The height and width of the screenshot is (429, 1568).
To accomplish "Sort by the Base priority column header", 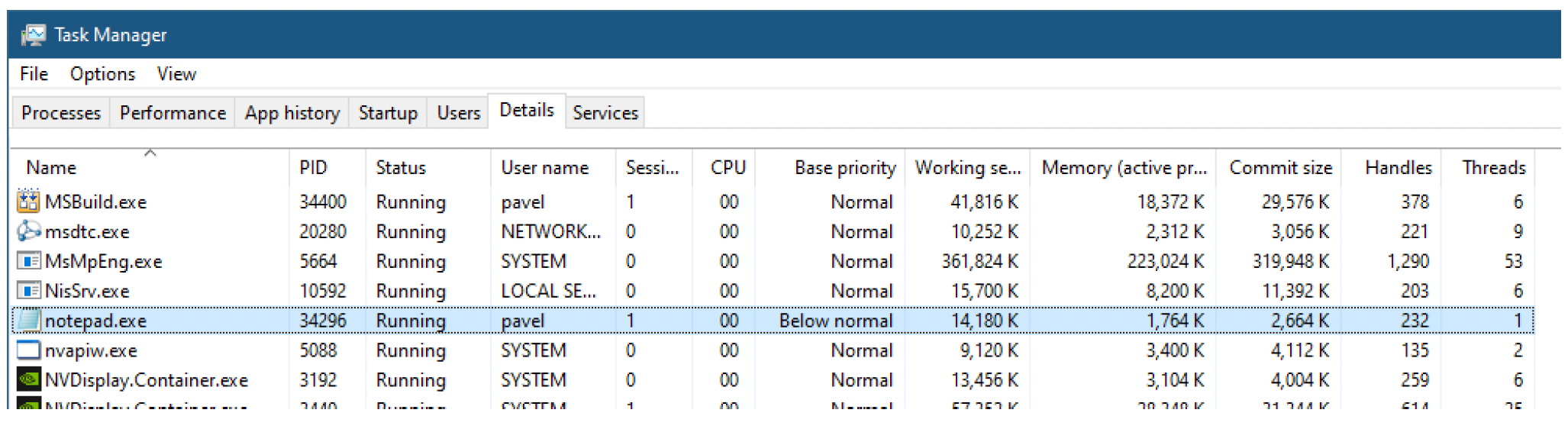I will pyautogui.click(x=830, y=167).
